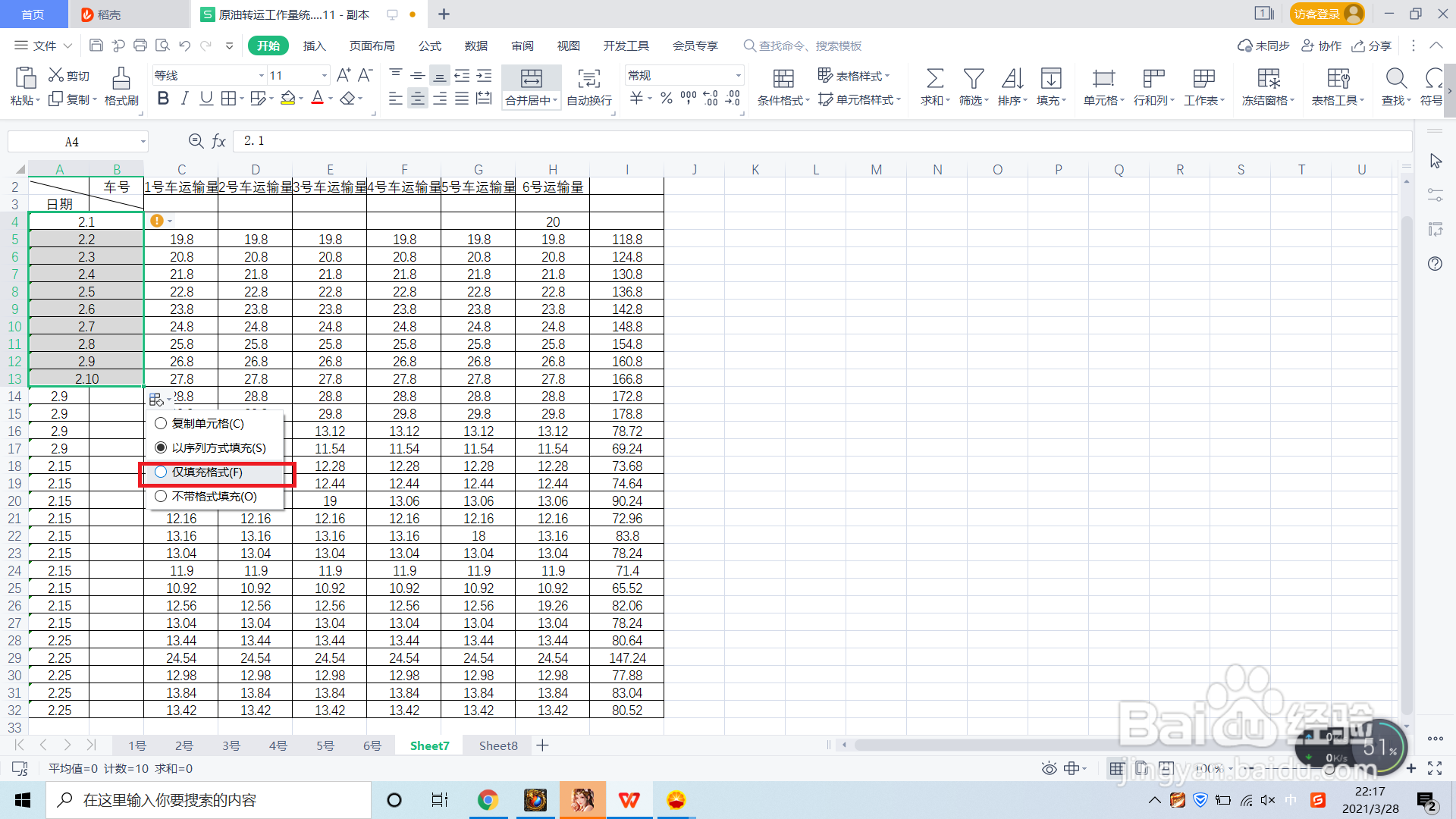
Task: Select the Fill Formatting Only (仅填充格式) option
Action: pos(161,472)
